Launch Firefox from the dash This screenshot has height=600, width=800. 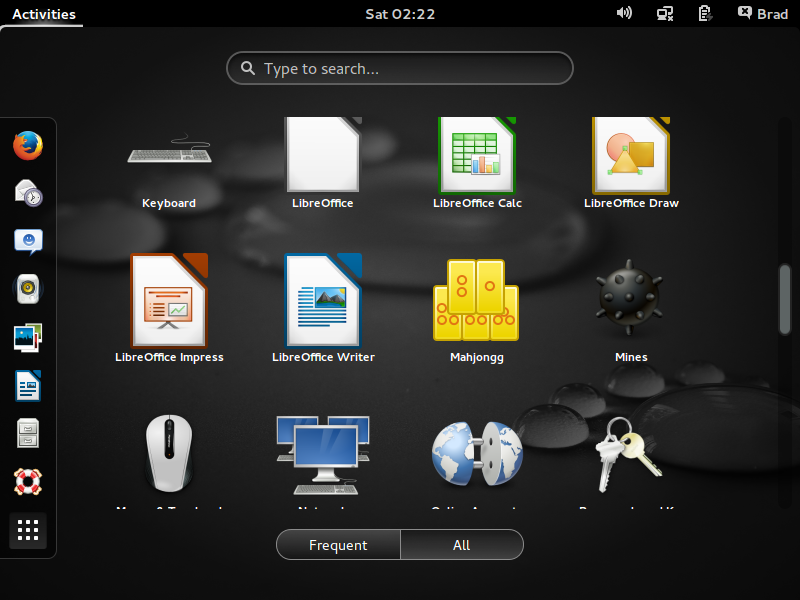pyautogui.click(x=28, y=145)
